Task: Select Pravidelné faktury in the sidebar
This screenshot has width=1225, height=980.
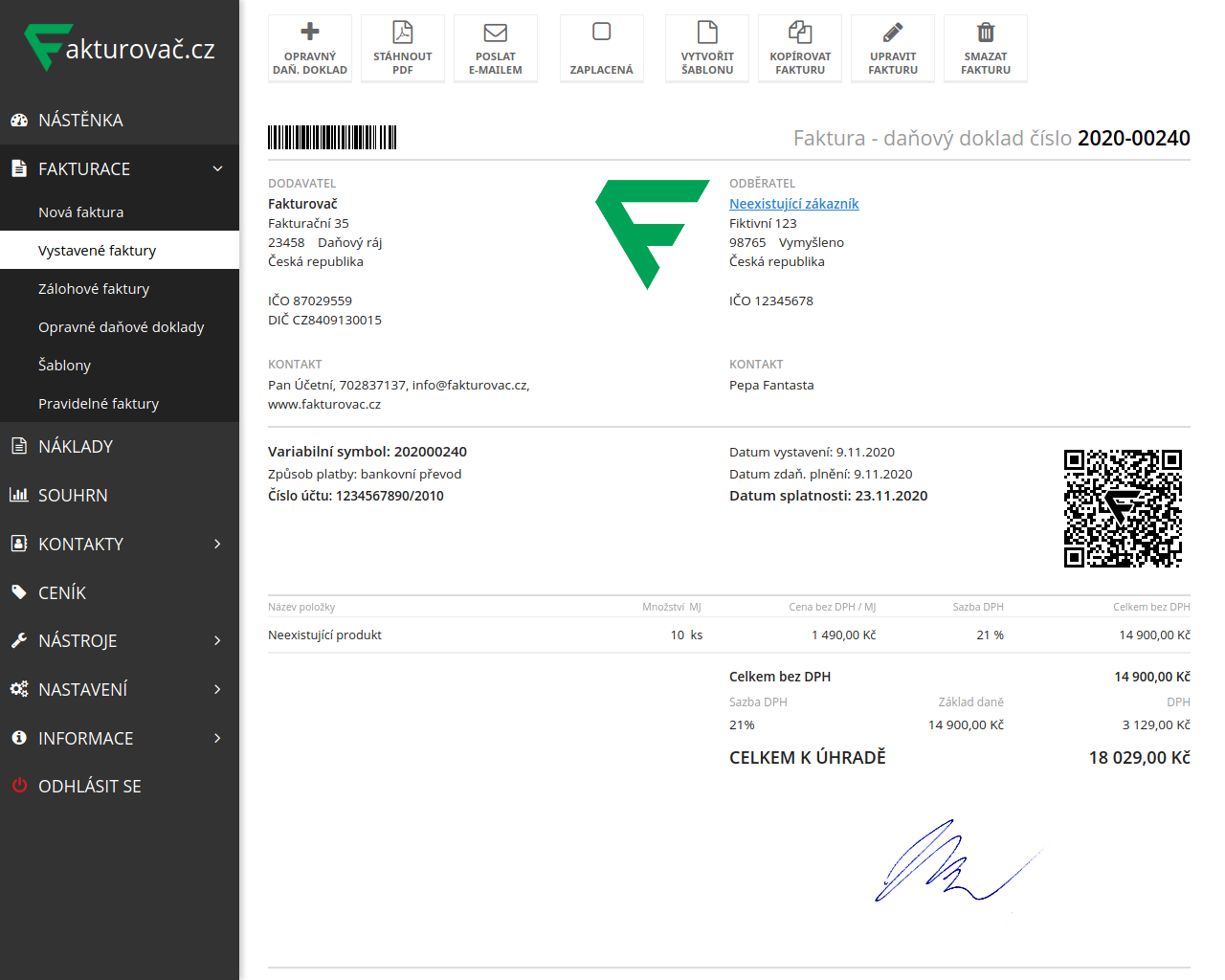Action: click(x=99, y=404)
